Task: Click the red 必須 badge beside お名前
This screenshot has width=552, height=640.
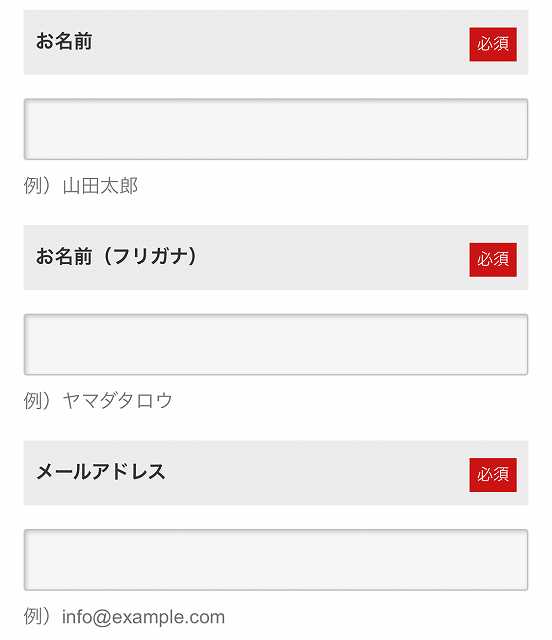Action: pyautogui.click(x=493, y=44)
